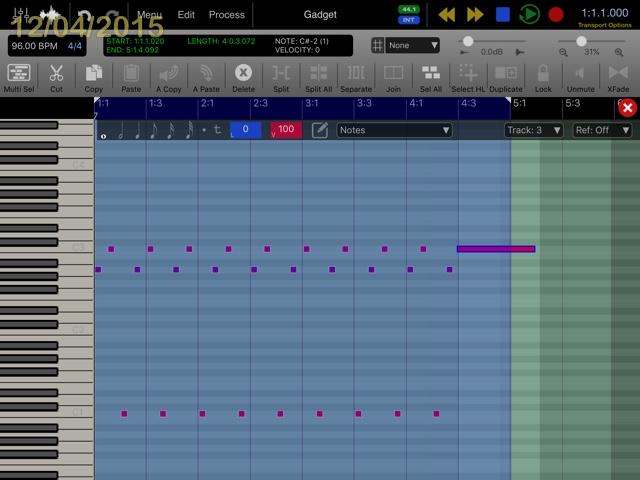Toggle triplet 't' modifier
The image size is (640, 480).
tap(218, 130)
